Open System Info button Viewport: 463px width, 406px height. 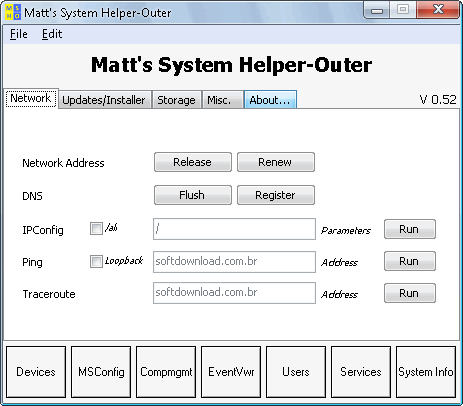(426, 372)
